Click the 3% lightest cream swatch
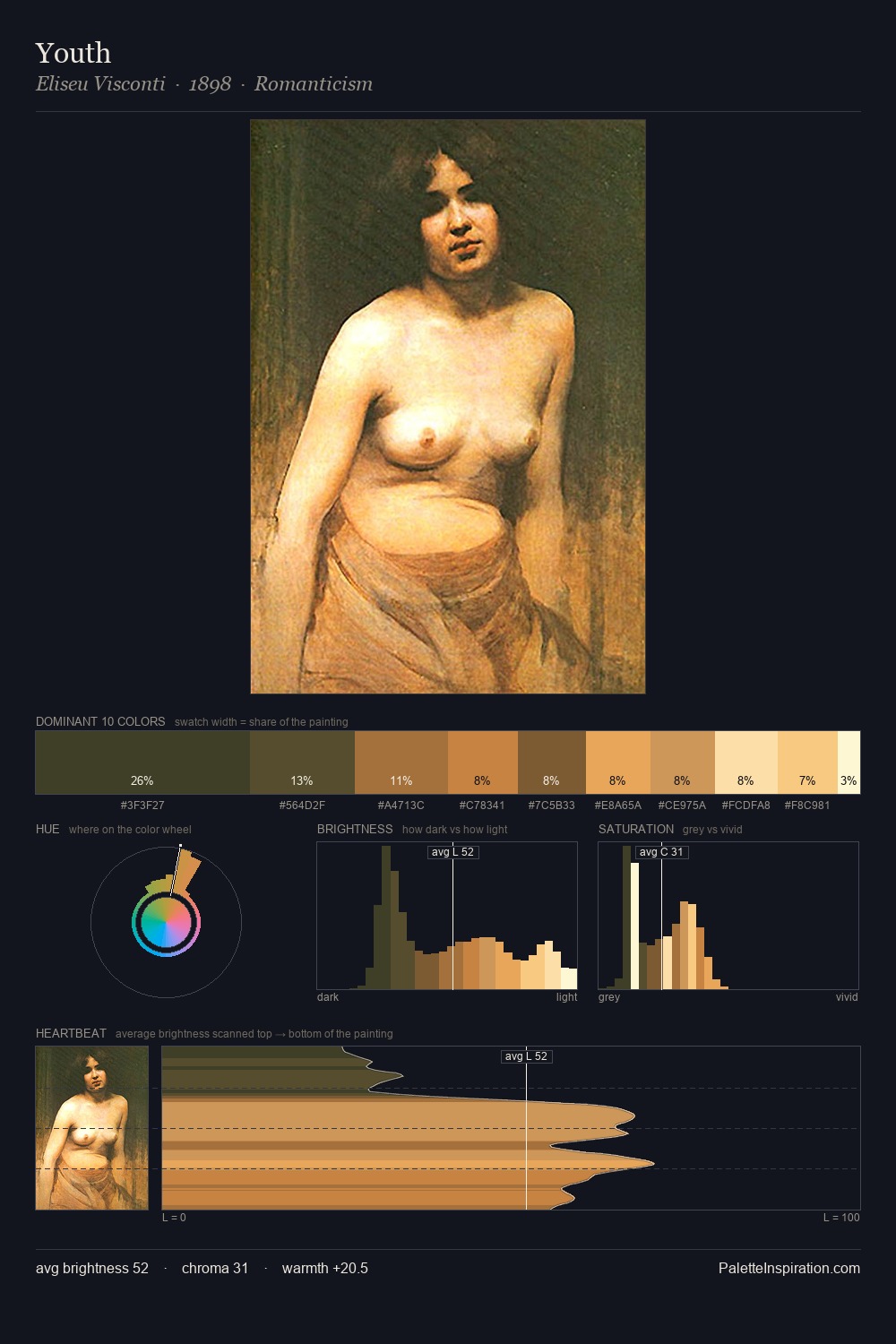The height and width of the screenshot is (1344, 896). pos(849,762)
